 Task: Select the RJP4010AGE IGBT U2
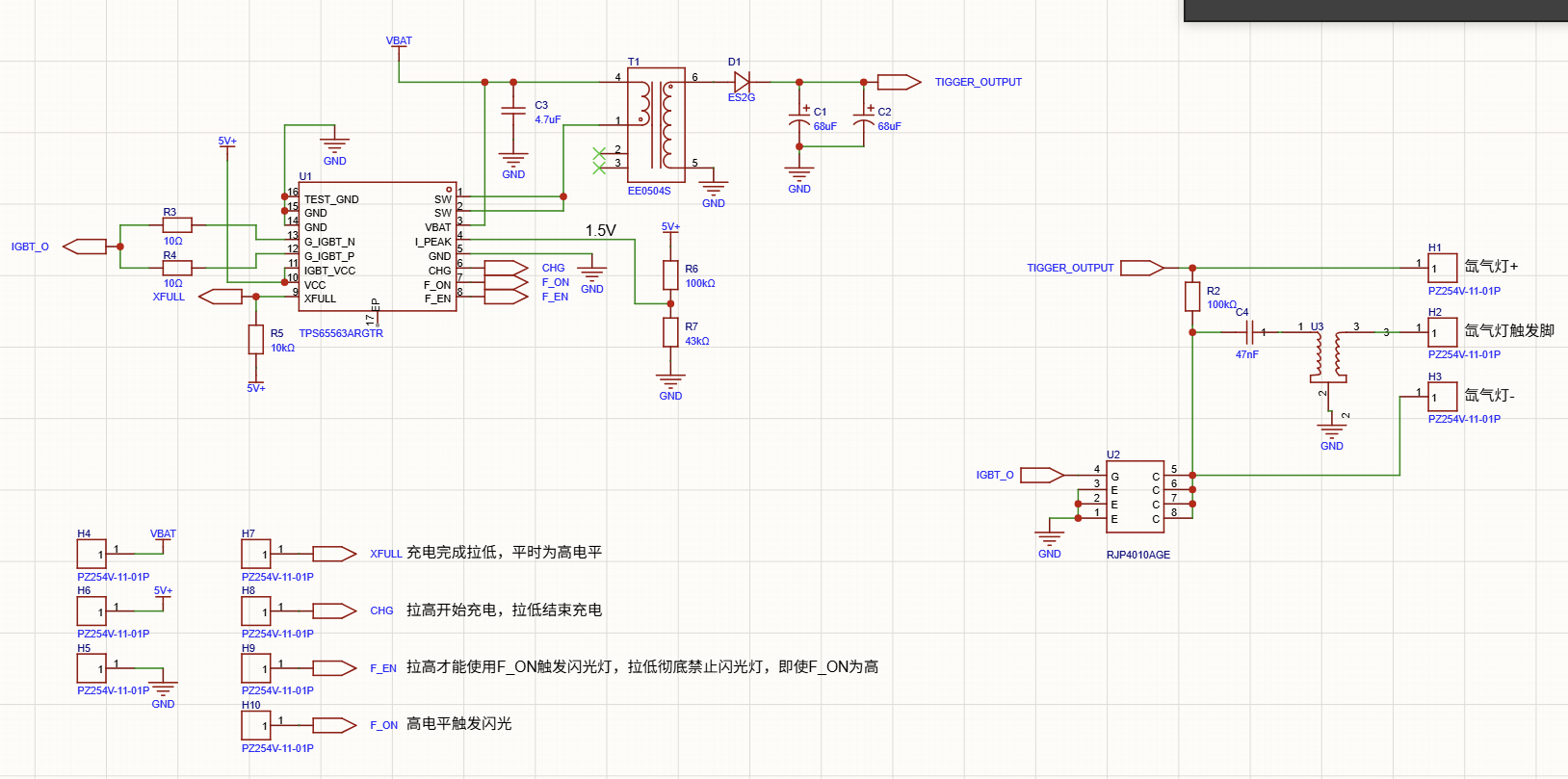(x=1136, y=497)
